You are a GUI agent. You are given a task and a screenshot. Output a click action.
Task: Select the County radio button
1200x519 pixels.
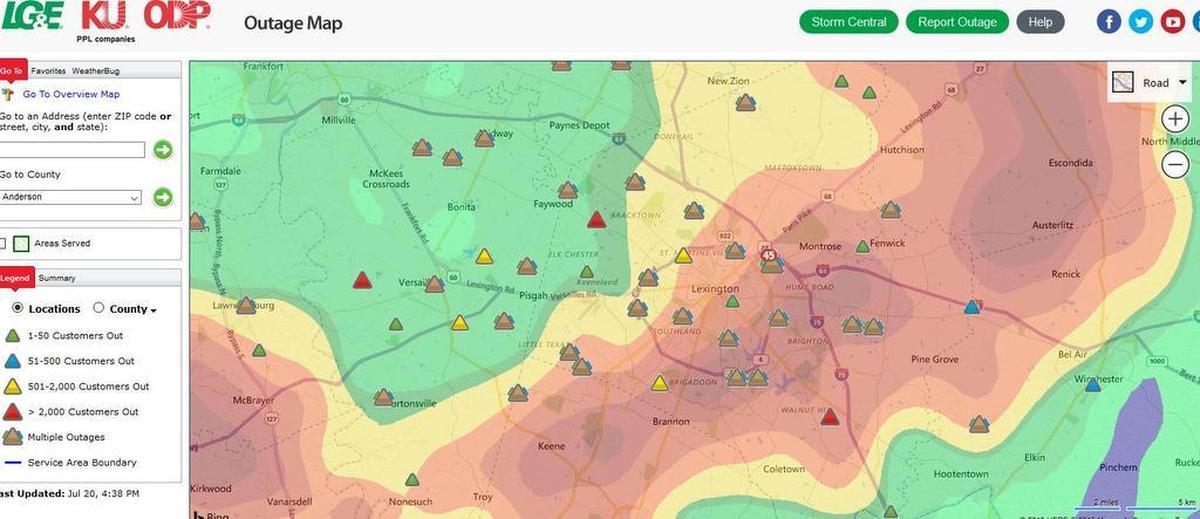98,309
